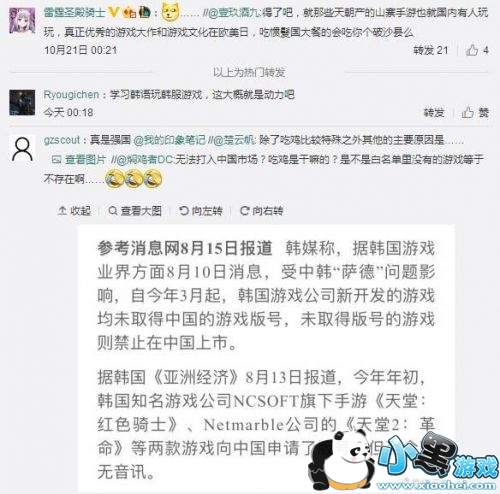The height and width of the screenshot is (494, 500).
Task: Open the gzscout username link
Action: pyautogui.click(x=62, y=140)
